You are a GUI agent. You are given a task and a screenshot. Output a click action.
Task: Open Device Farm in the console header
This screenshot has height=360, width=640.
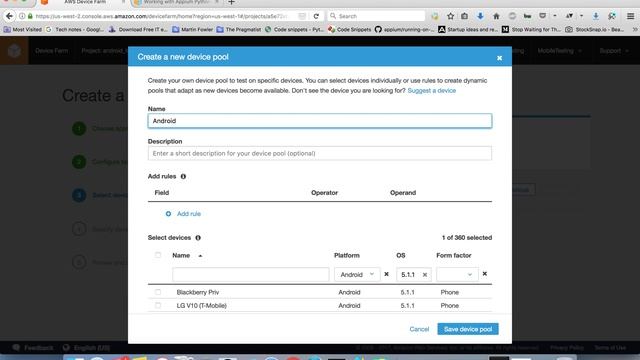pyautogui.click(x=51, y=51)
